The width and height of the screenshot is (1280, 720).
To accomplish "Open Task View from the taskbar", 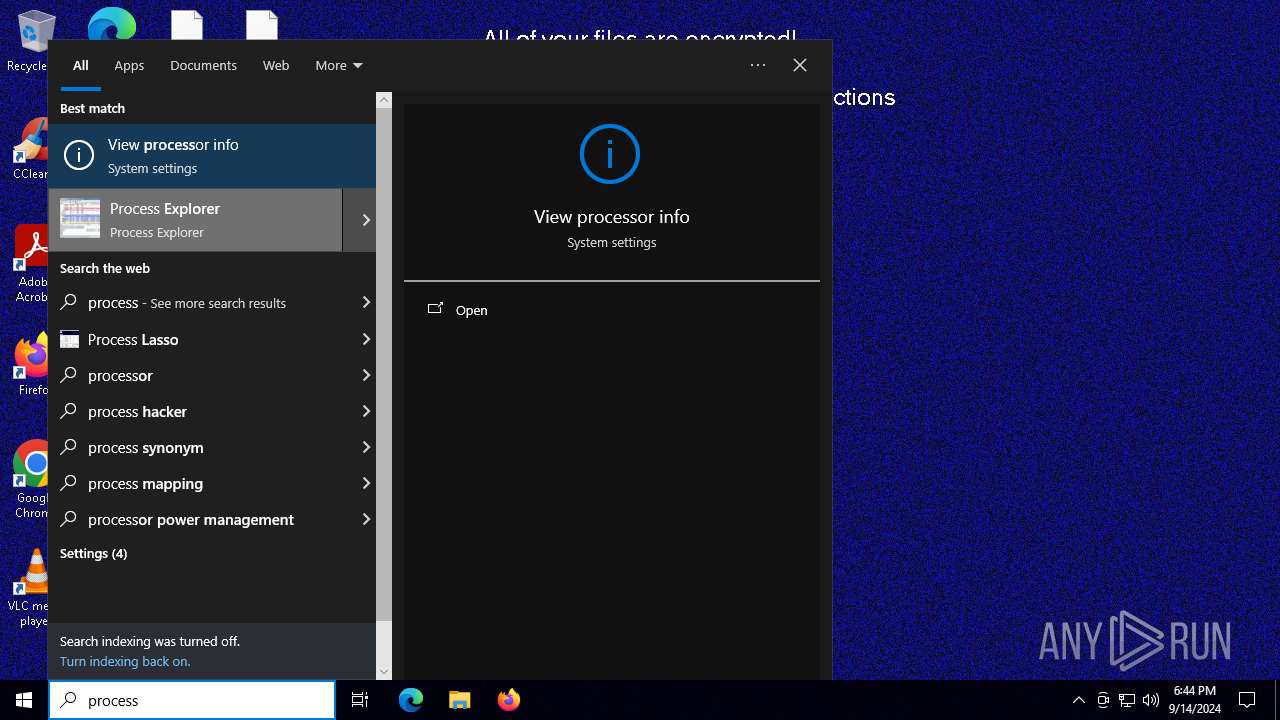I will click(360, 700).
